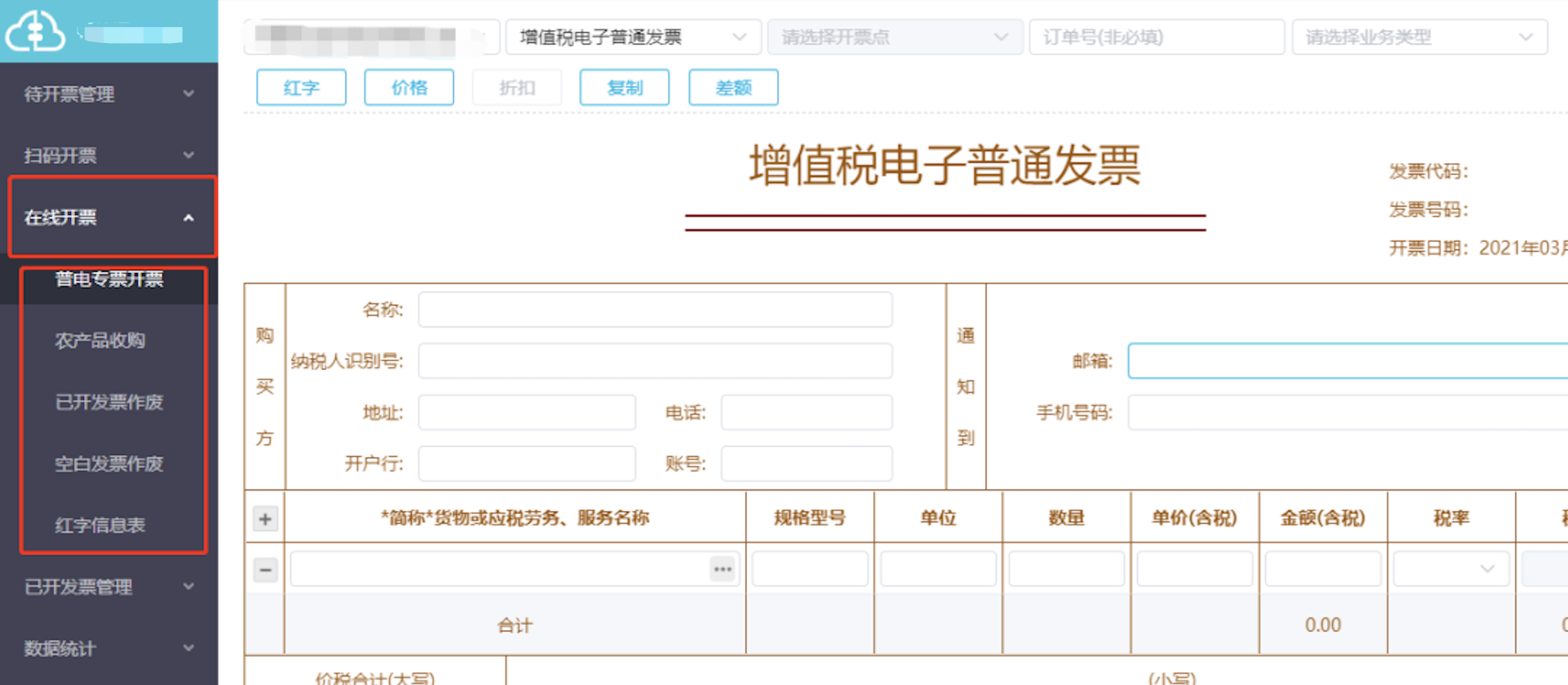Open goods lookup via the ellipsis icon

point(723,570)
